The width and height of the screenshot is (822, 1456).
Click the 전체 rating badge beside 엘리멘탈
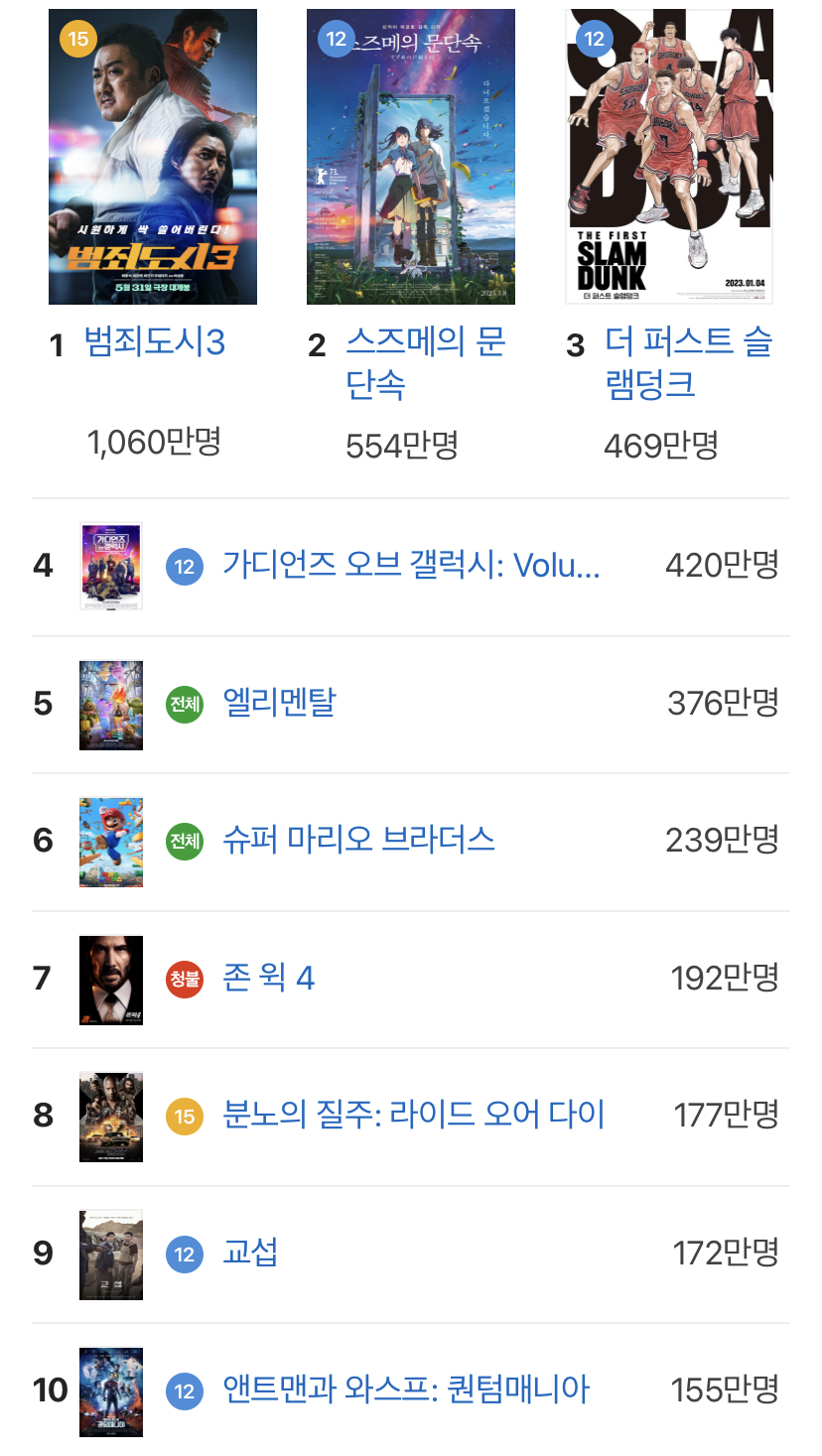pyautogui.click(x=185, y=705)
